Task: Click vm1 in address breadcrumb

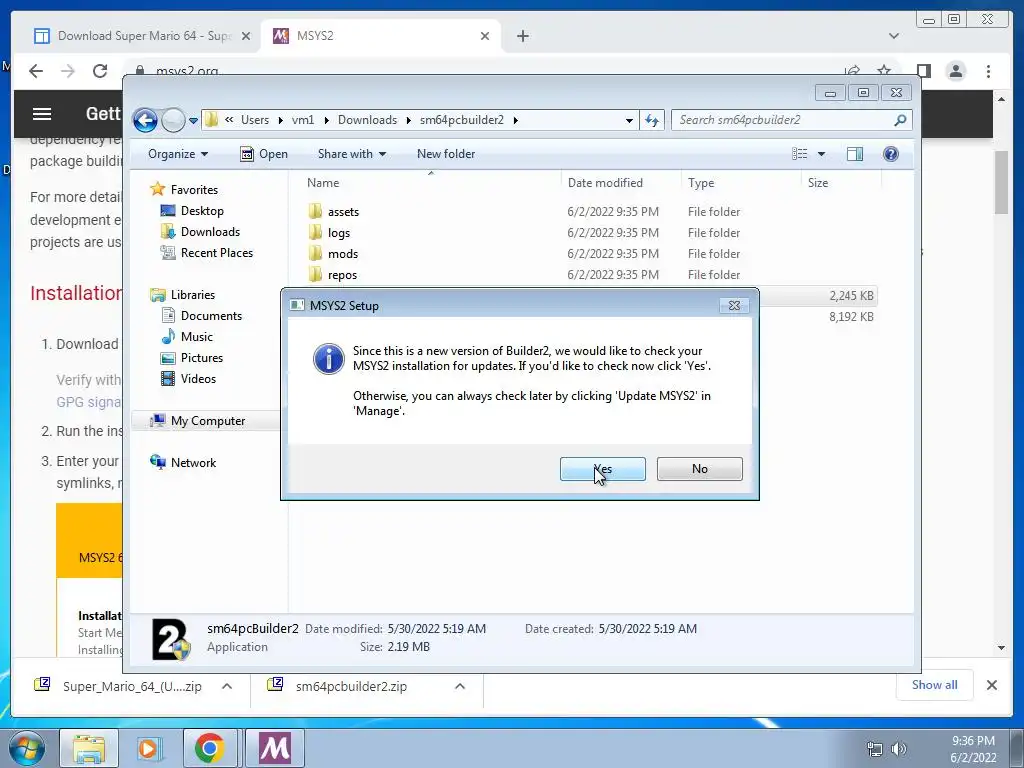Action: coord(302,120)
